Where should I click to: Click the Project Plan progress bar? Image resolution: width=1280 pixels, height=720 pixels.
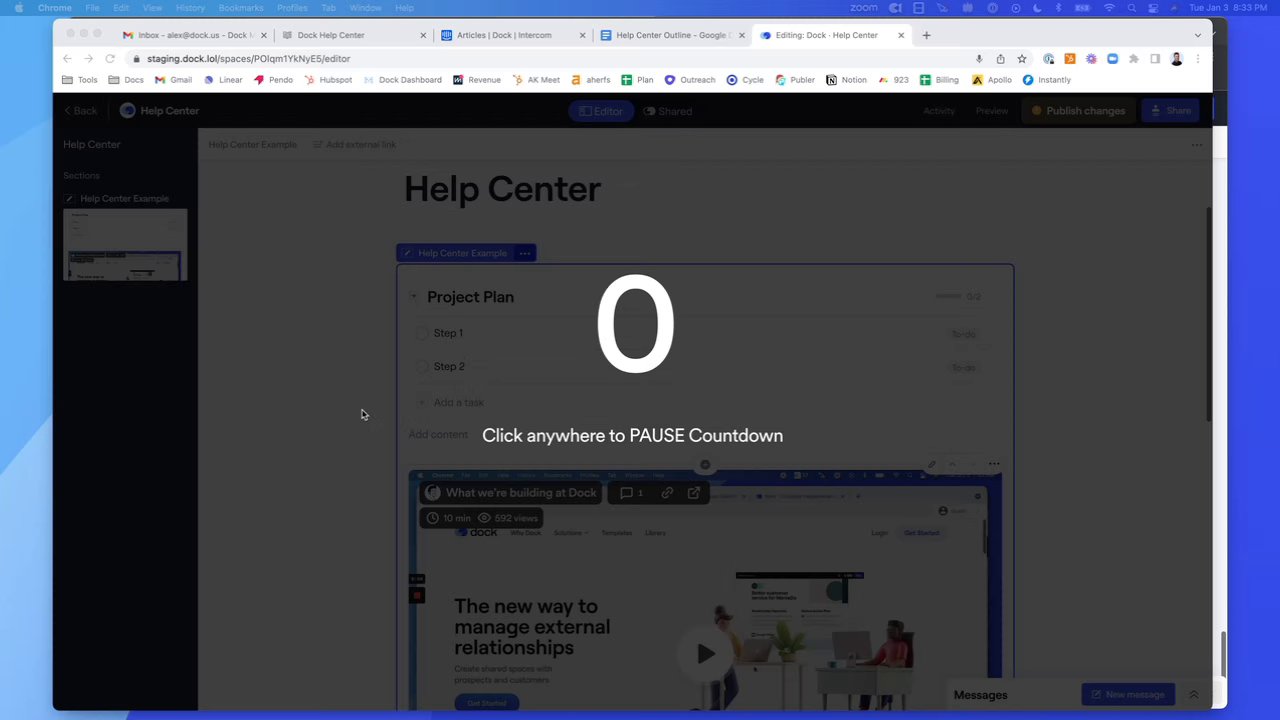point(948,297)
